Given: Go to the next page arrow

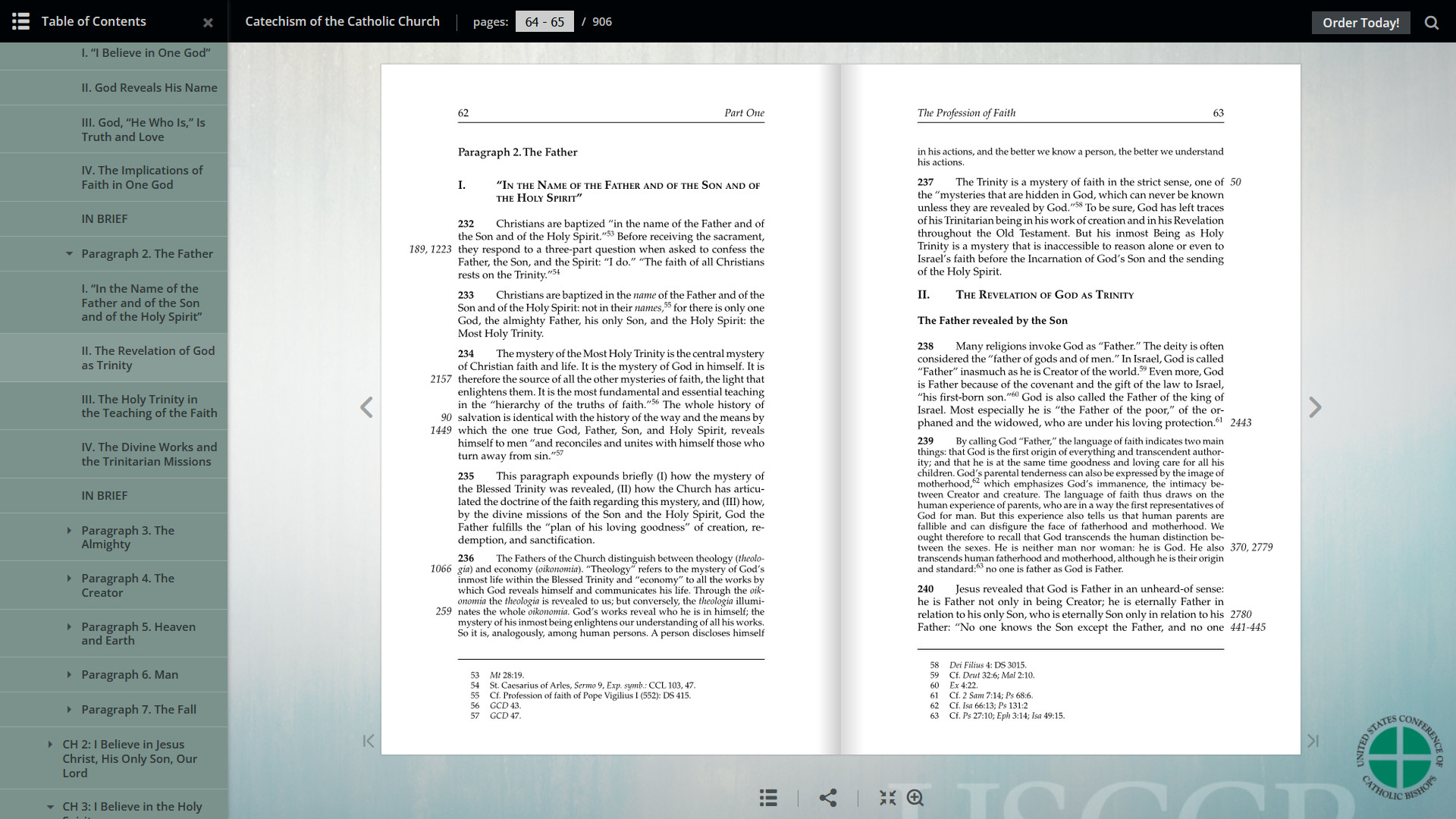Looking at the screenshot, I should click(x=1315, y=407).
